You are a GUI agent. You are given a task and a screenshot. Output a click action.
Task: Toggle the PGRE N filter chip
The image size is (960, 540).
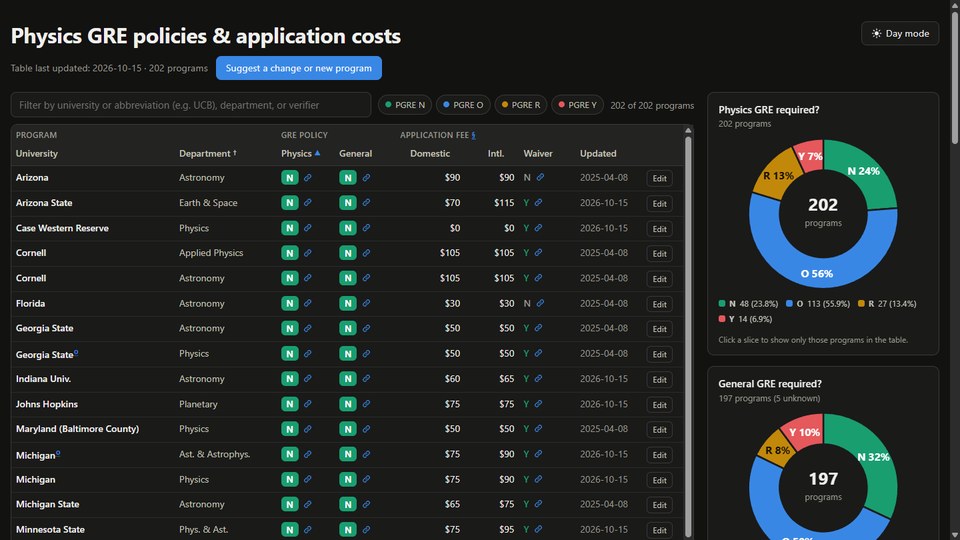tap(405, 105)
